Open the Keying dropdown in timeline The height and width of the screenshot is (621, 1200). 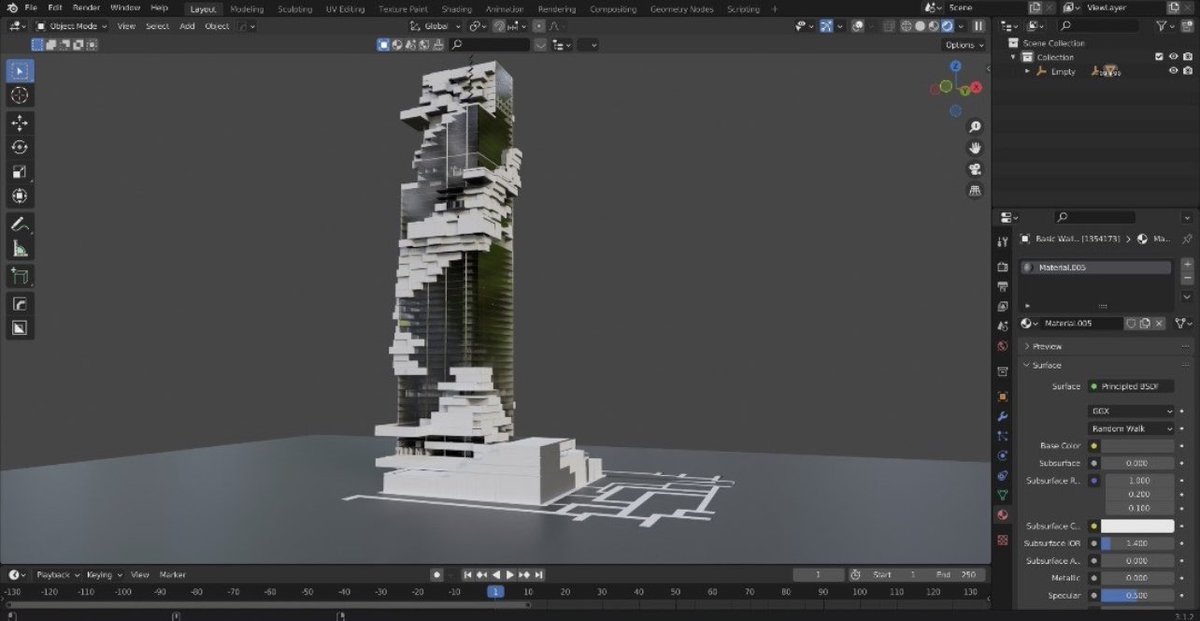pos(103,575)
